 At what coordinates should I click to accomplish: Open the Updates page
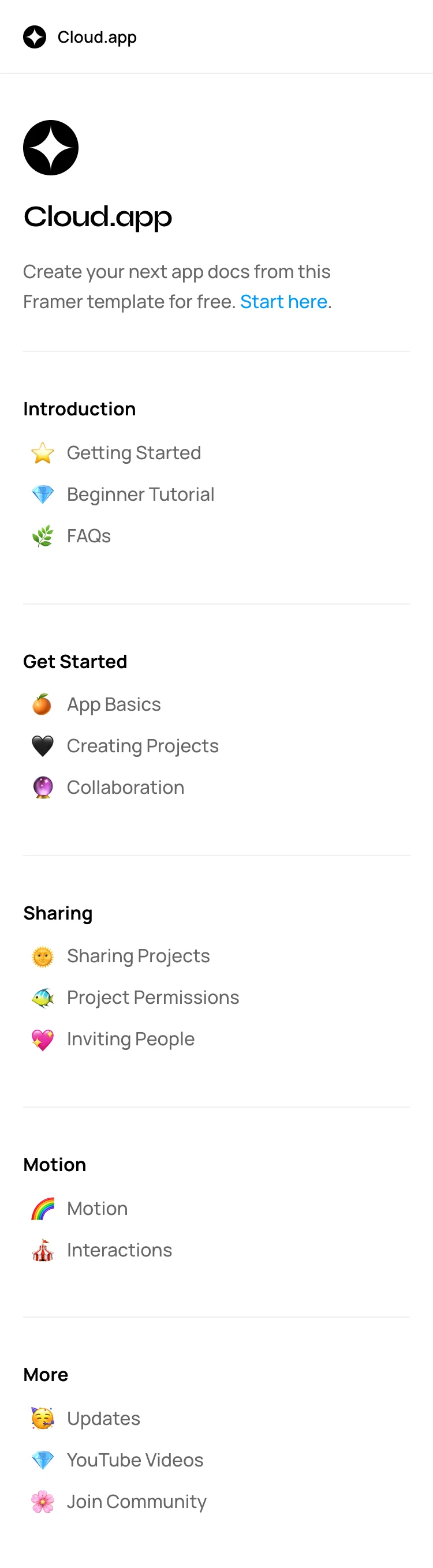tap(103, 1418)
